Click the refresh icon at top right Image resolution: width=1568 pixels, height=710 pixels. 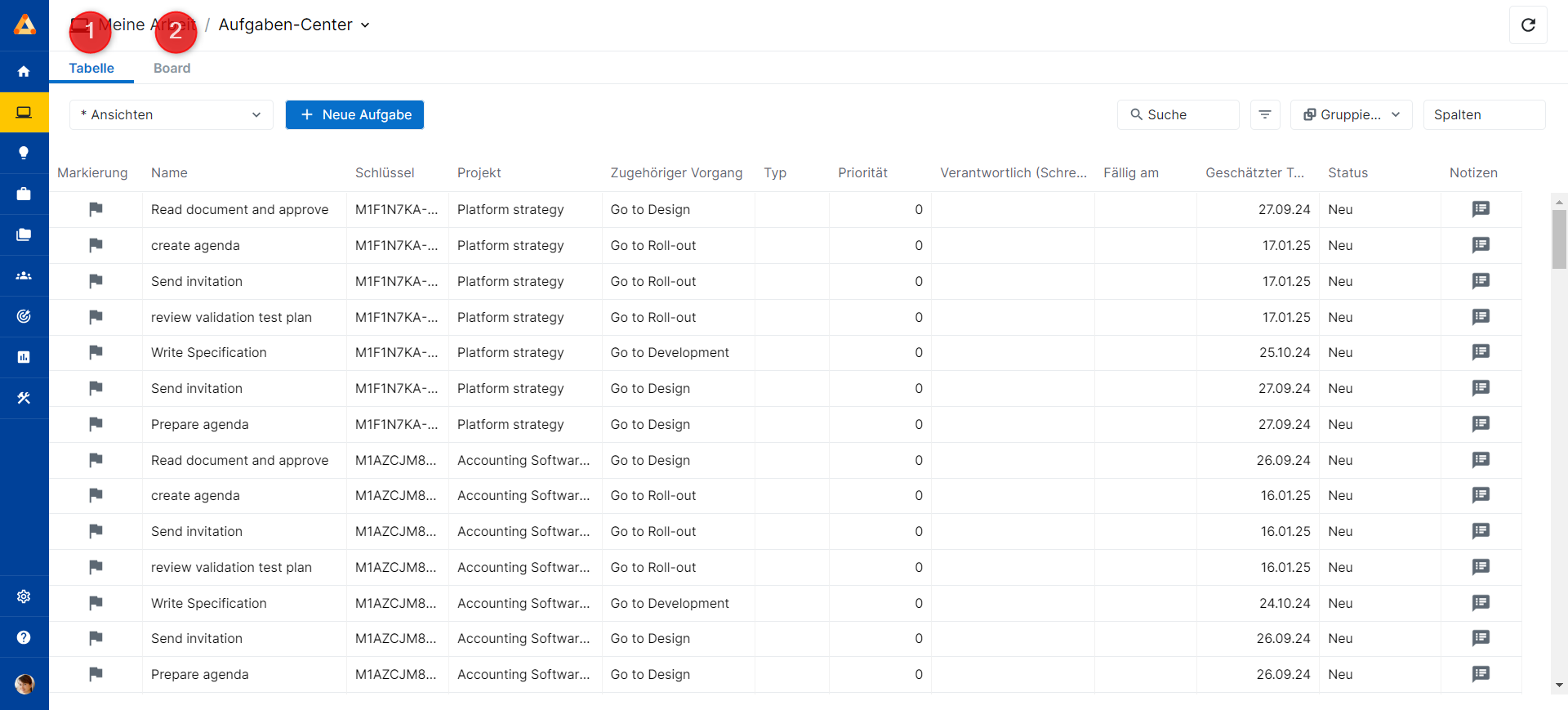1528,25
